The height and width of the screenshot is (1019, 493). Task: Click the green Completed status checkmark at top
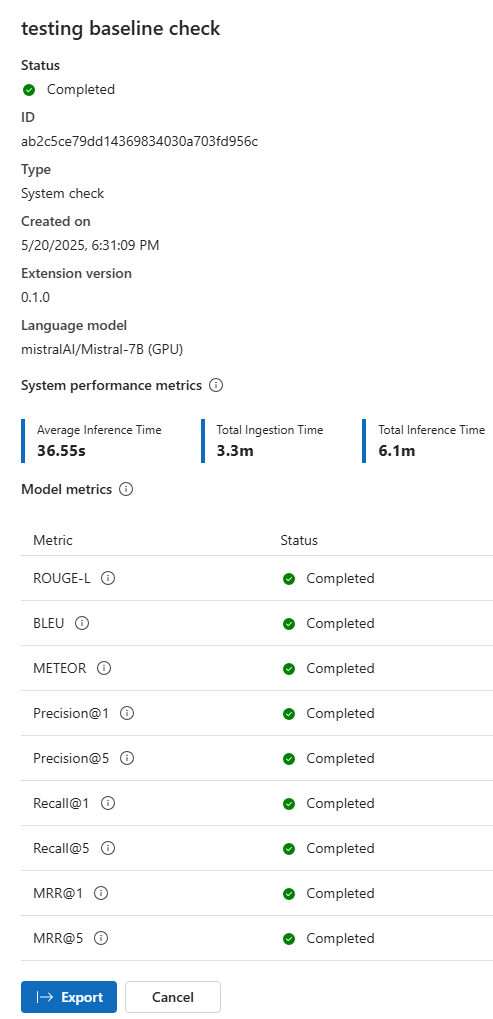coord(29,90)
